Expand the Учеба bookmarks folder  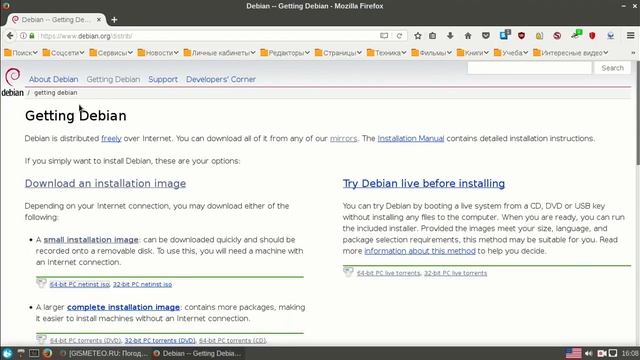[x=511, y=53]
